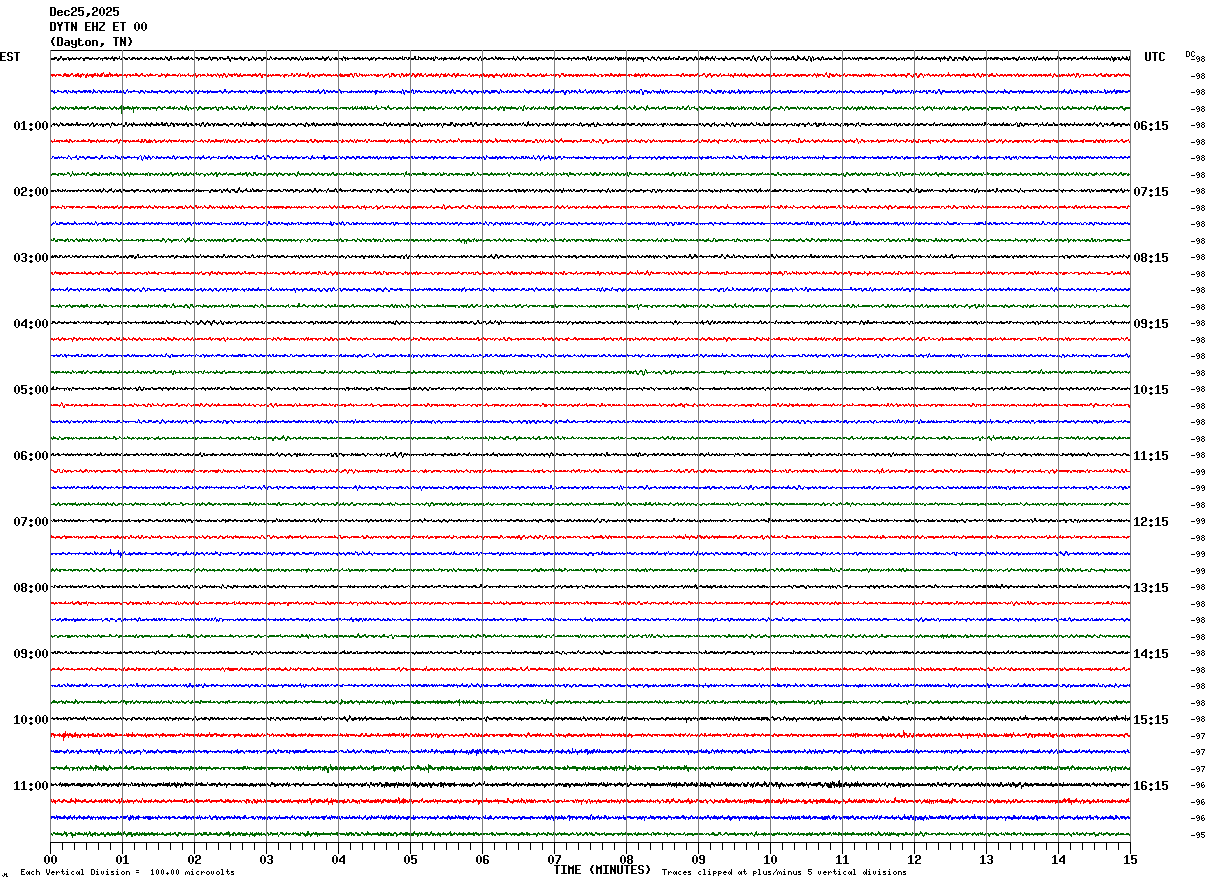1210x886 pixels.
Task: Click the location label (Dayton, TN)
Action: tap(91, 42)
